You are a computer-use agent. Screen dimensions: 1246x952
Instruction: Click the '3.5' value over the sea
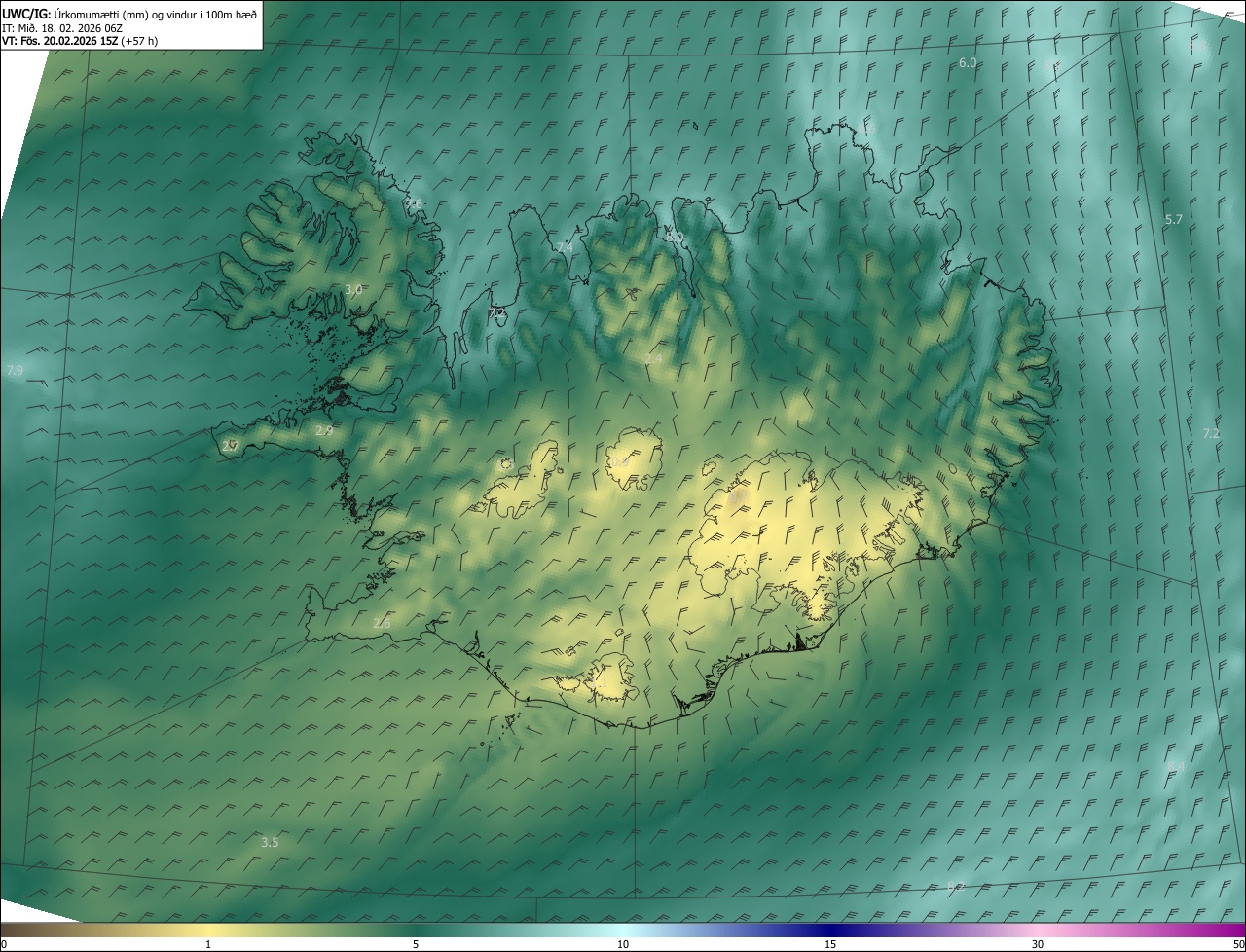pos(271,843)
